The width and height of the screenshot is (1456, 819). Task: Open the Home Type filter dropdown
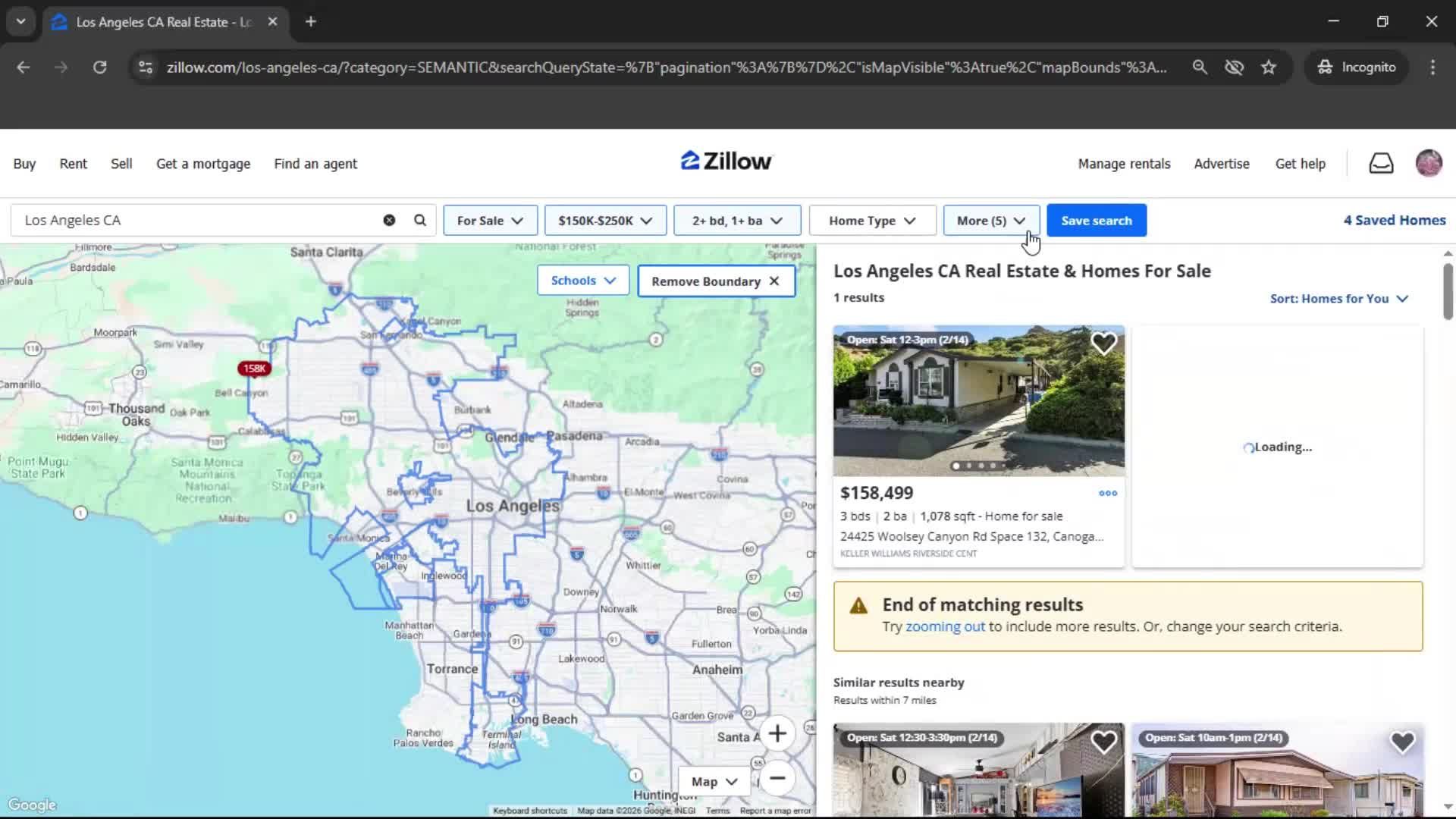(871, 220)
